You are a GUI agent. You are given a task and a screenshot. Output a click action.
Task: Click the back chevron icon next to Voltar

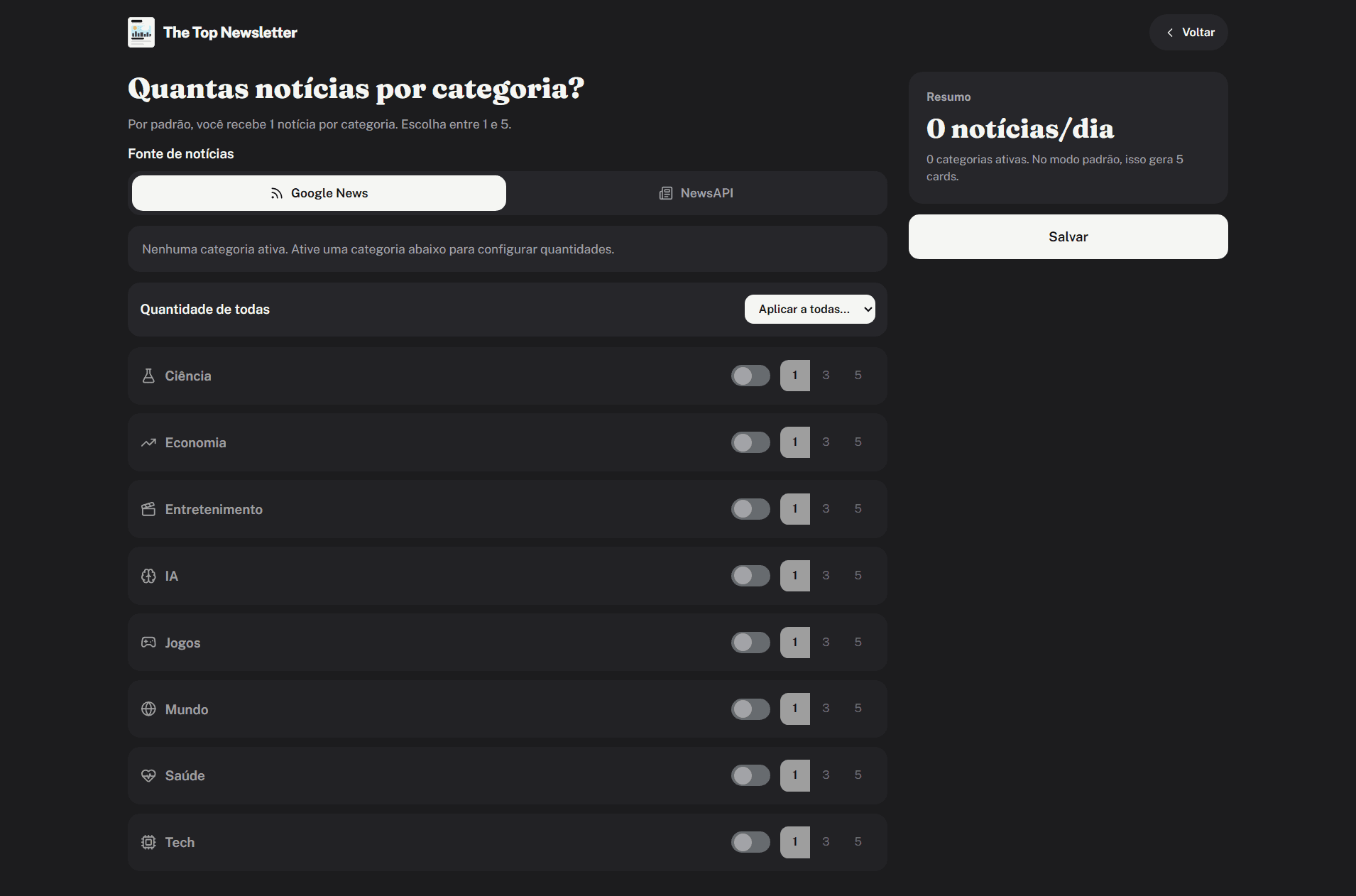pos(1170,33)
